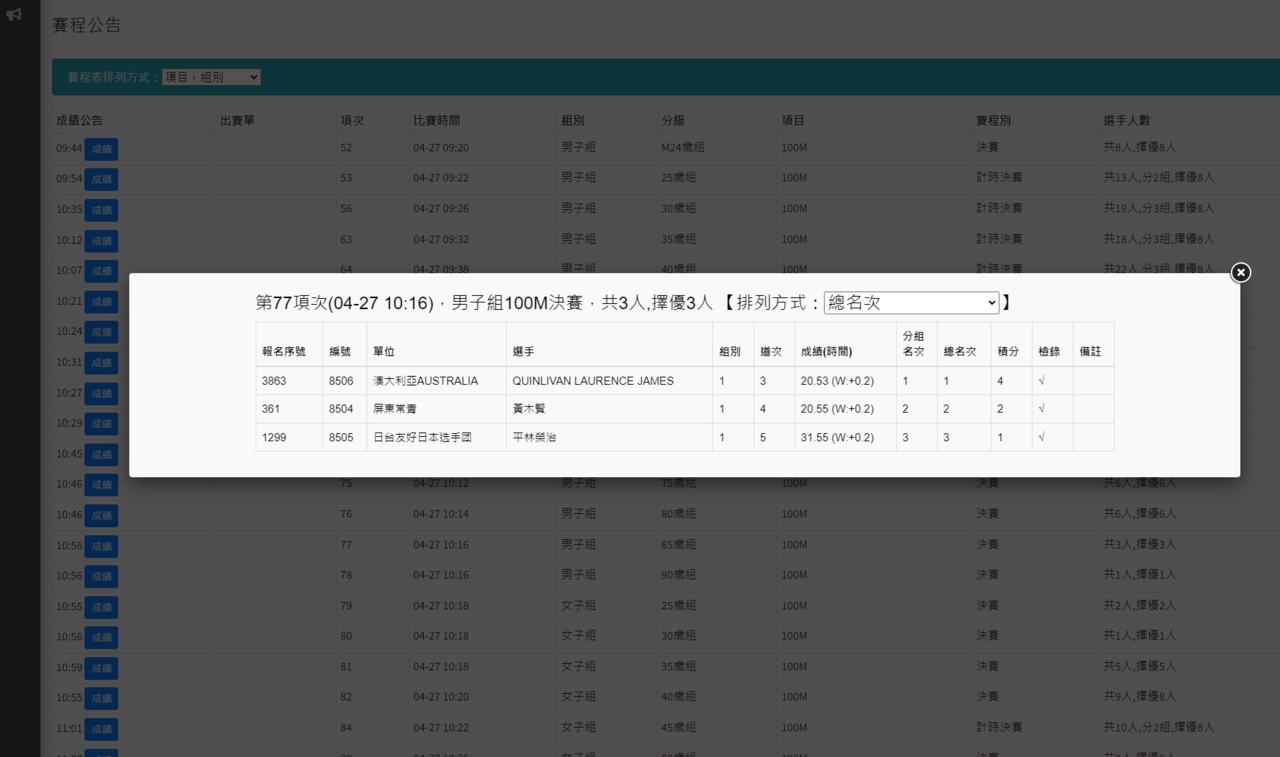Click the 報名序號 column header

(x=284, y=352)
